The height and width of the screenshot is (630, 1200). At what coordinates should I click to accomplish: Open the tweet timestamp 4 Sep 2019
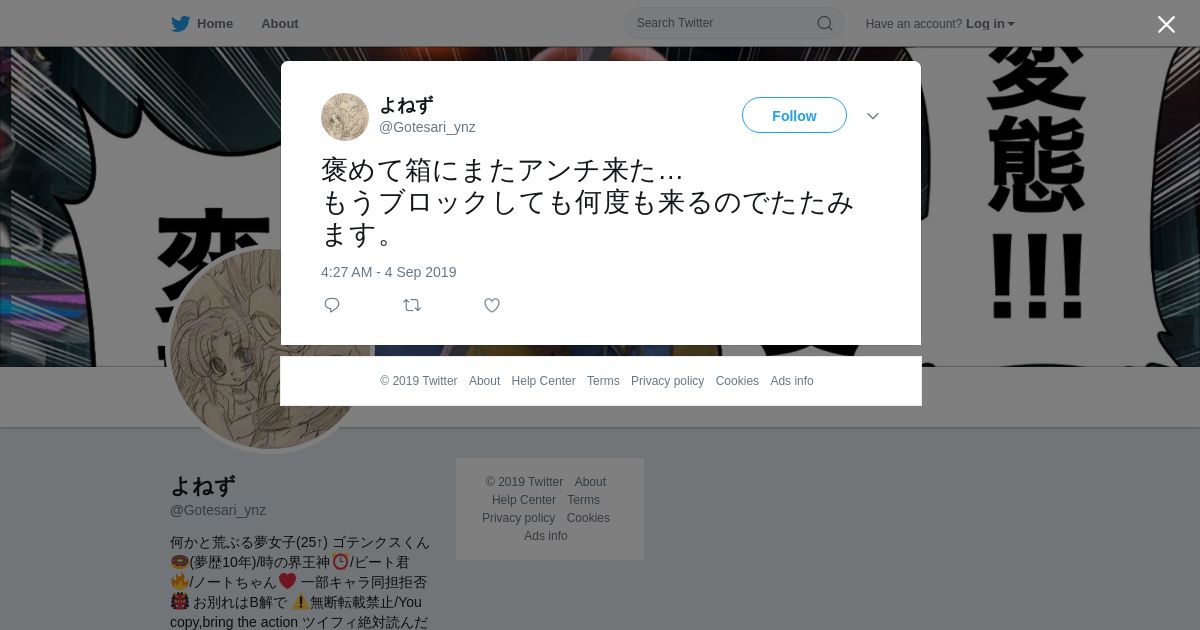[389, 272]
